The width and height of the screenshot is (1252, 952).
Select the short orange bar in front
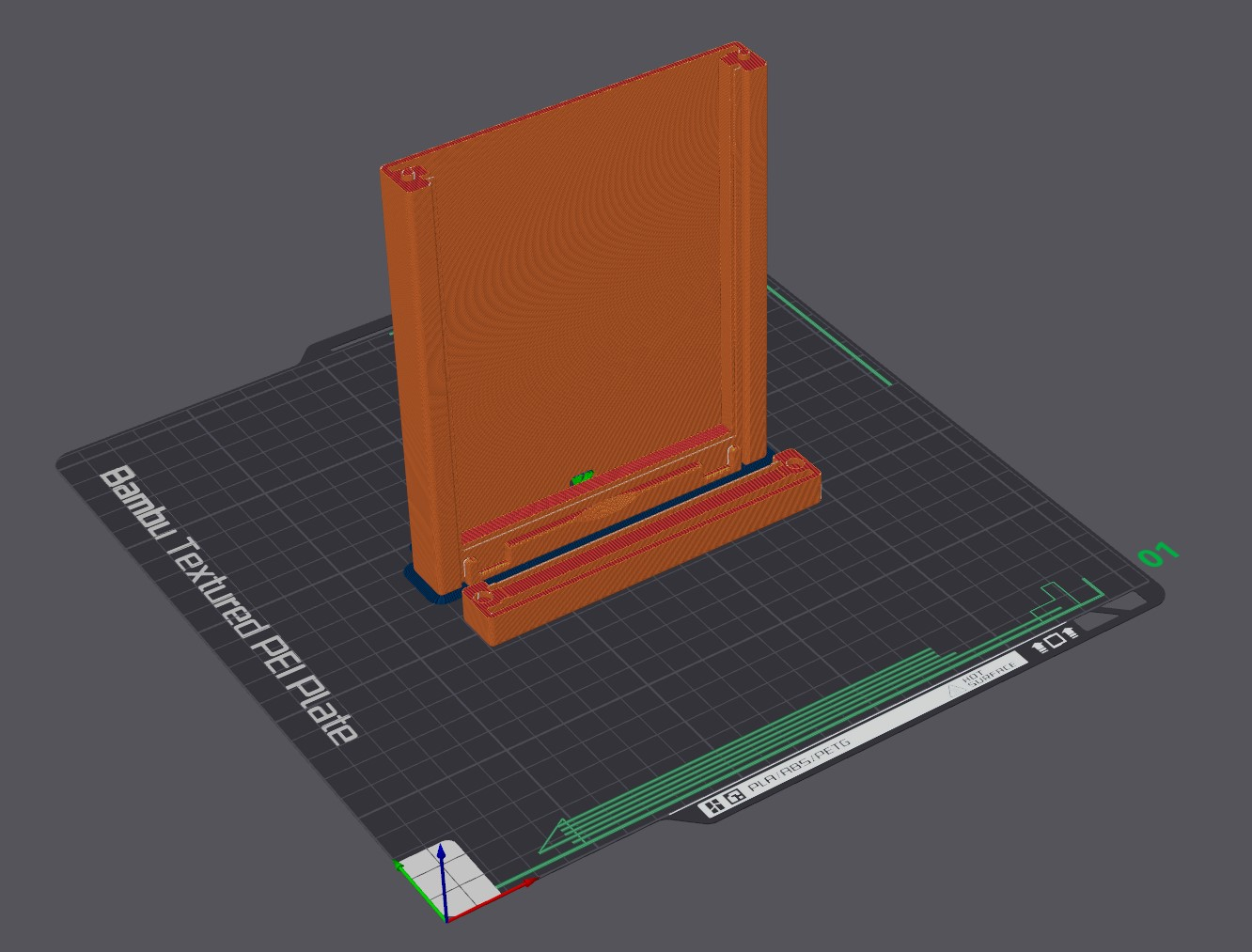point(644,547)
